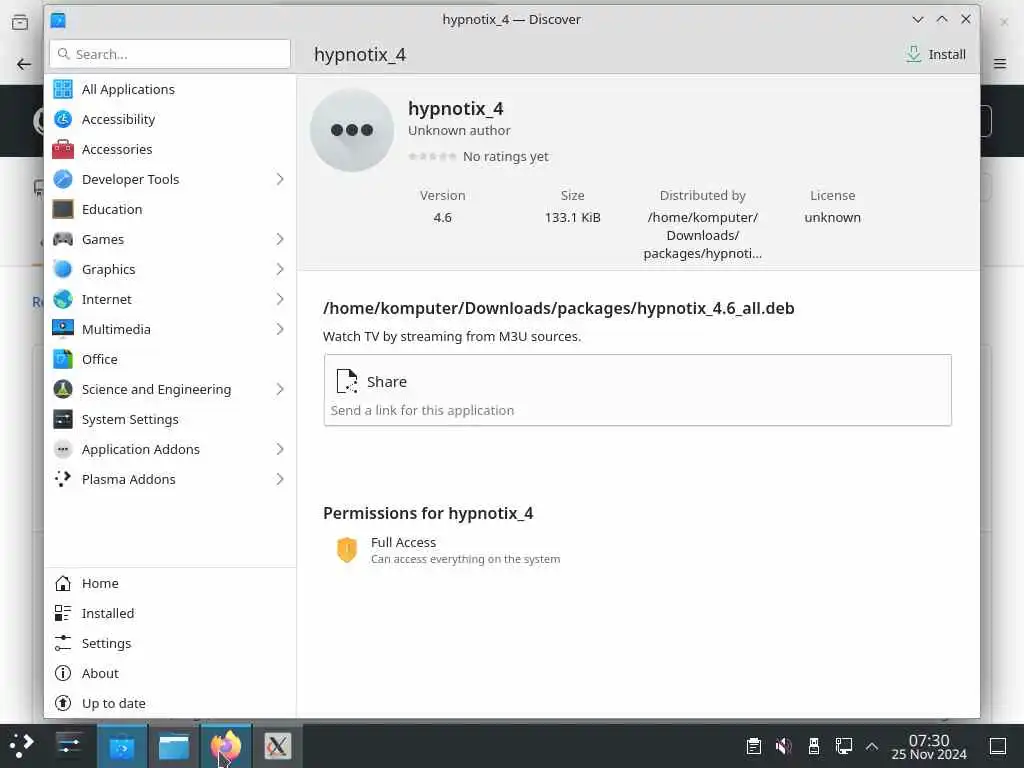The width and height of the screenshot is (1024, 768).
Task: Go to the Home page label
Action: click(x=100, y=583)
